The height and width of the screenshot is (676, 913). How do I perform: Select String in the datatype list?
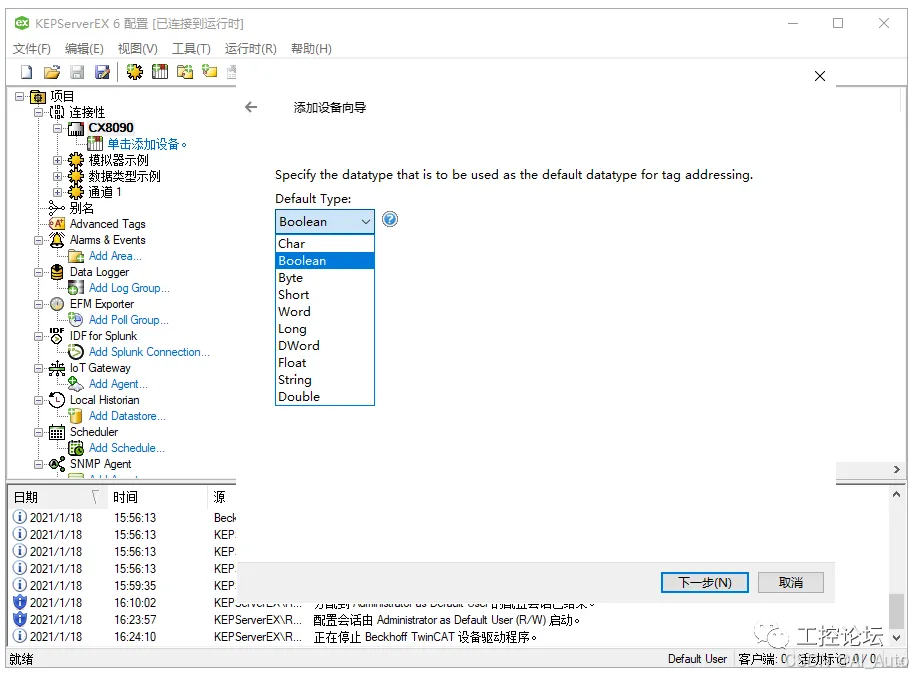325,380
